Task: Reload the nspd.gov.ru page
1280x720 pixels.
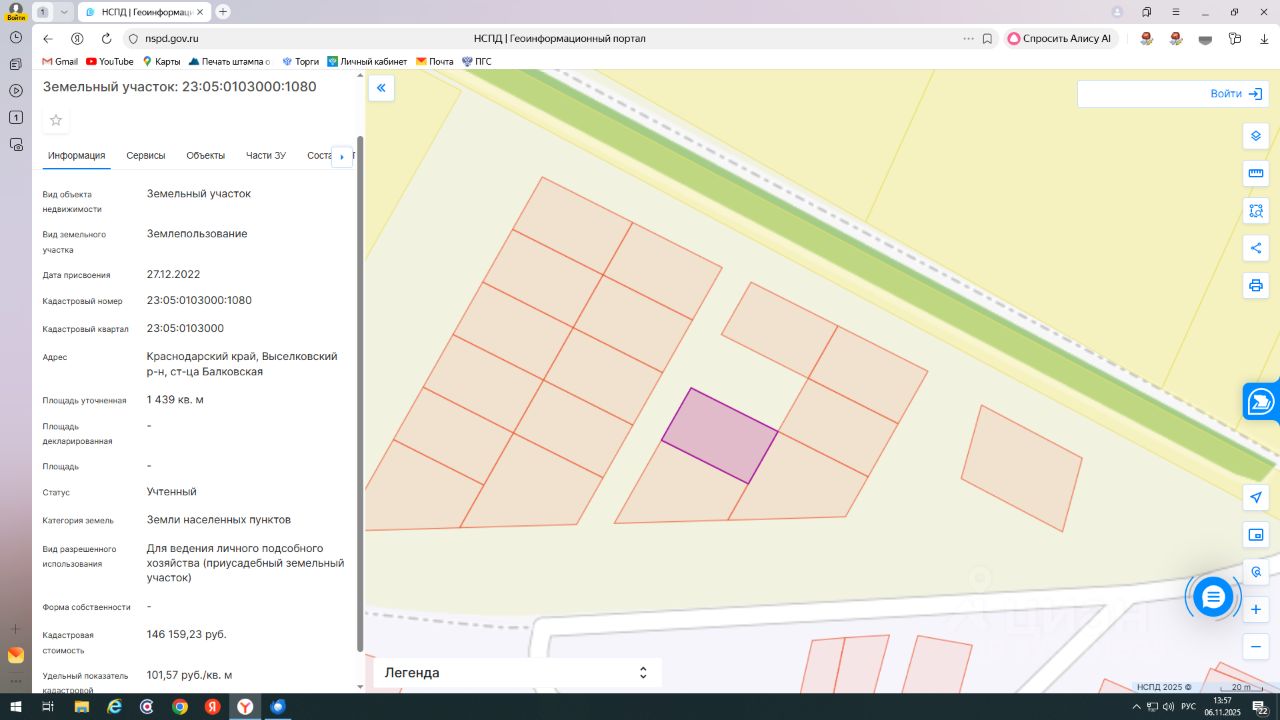Action: 106,39
